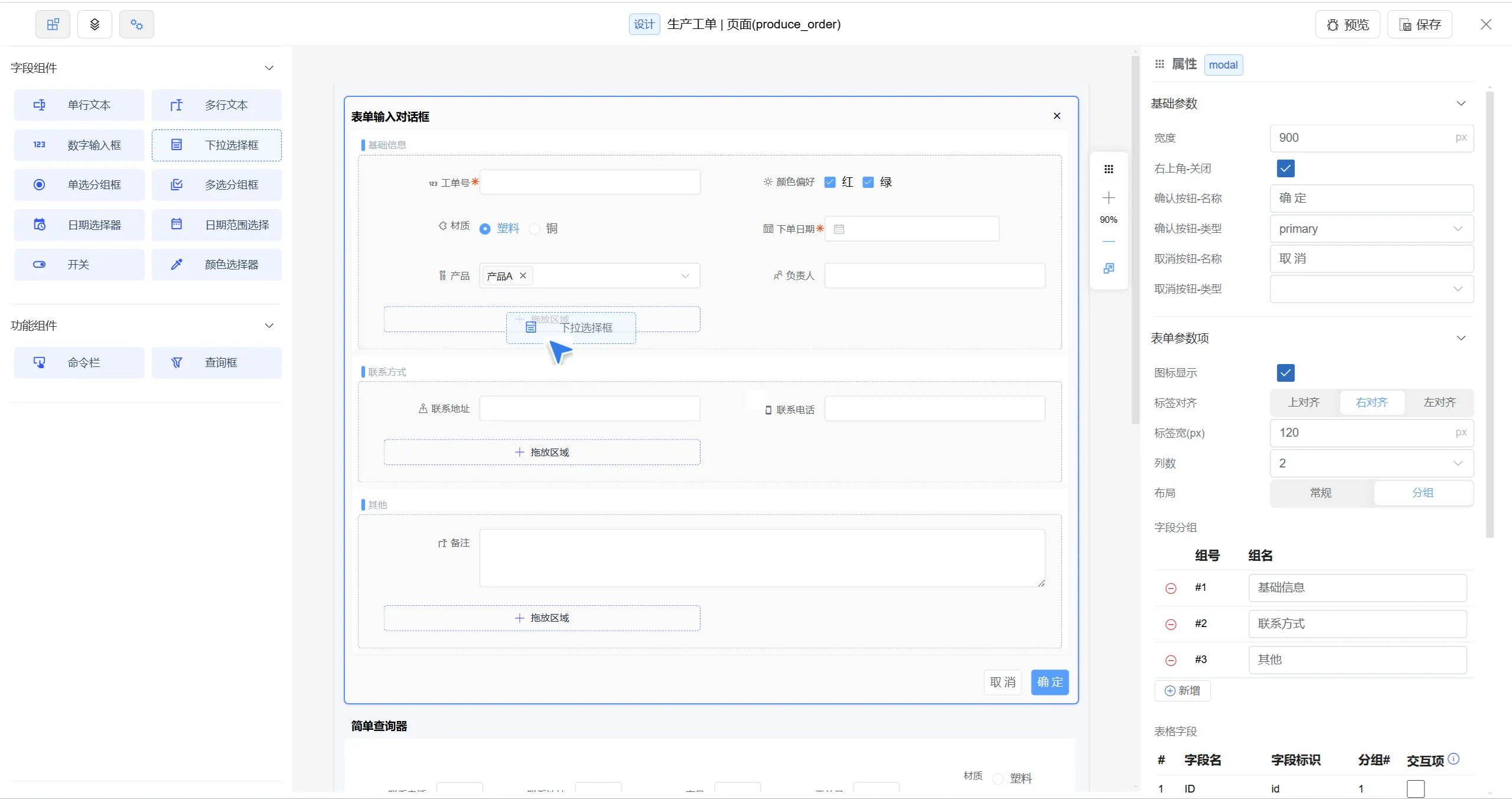
Task: Collapse the 字段组件 section
Action: [269, 68]
